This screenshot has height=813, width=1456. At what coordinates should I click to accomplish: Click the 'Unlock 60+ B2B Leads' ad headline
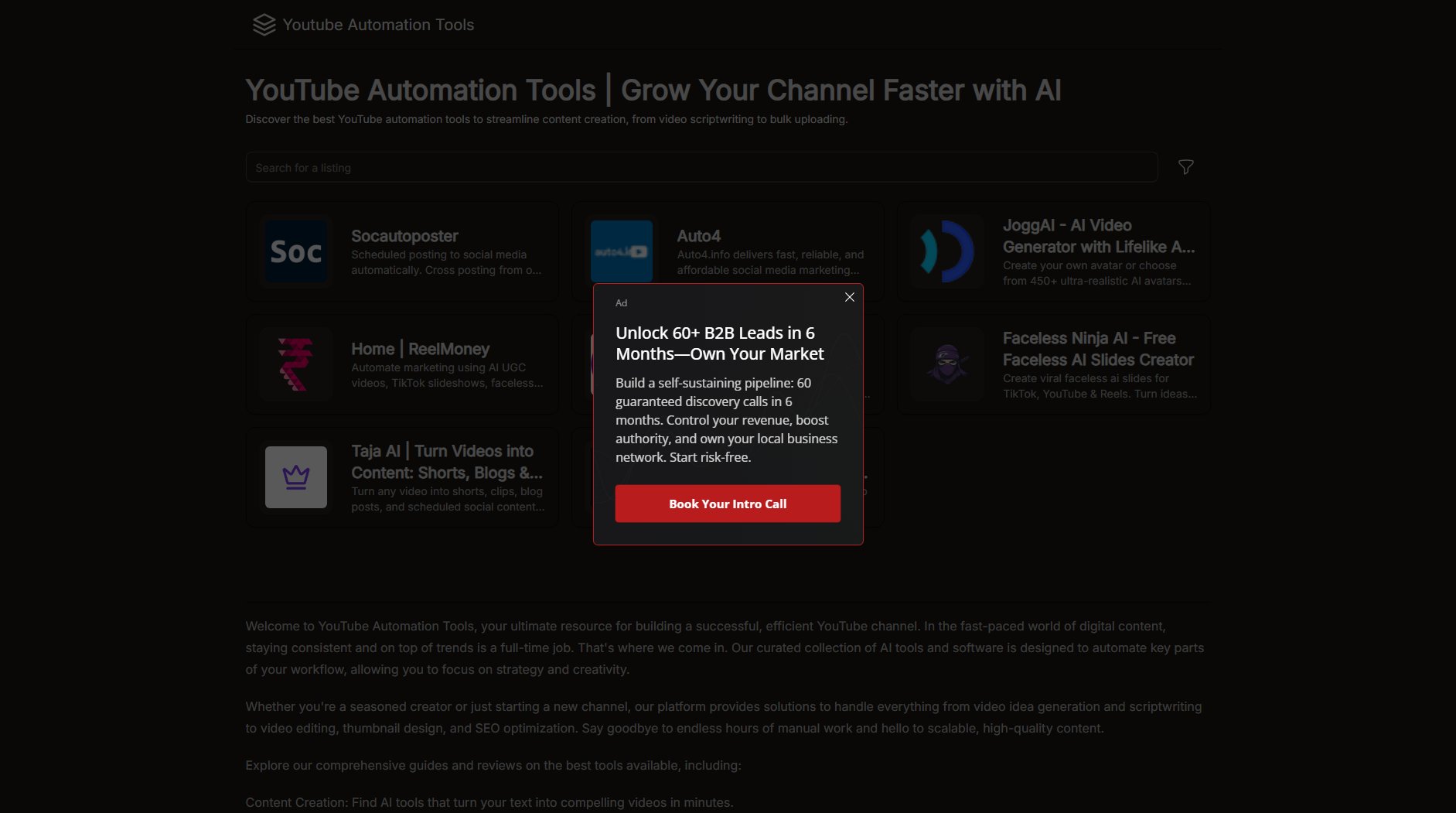click(x=719, y=343)
